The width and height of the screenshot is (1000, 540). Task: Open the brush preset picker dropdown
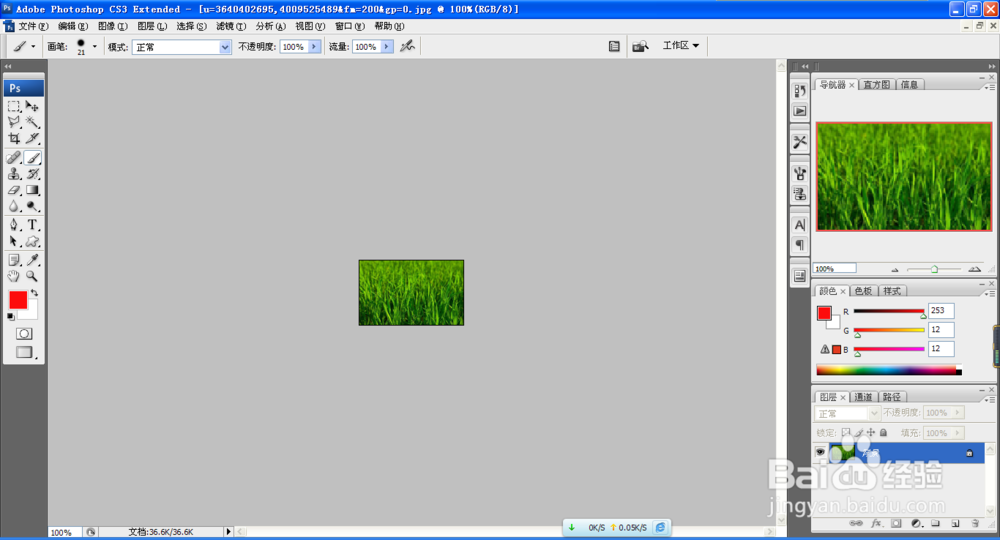tap(94, 46)
